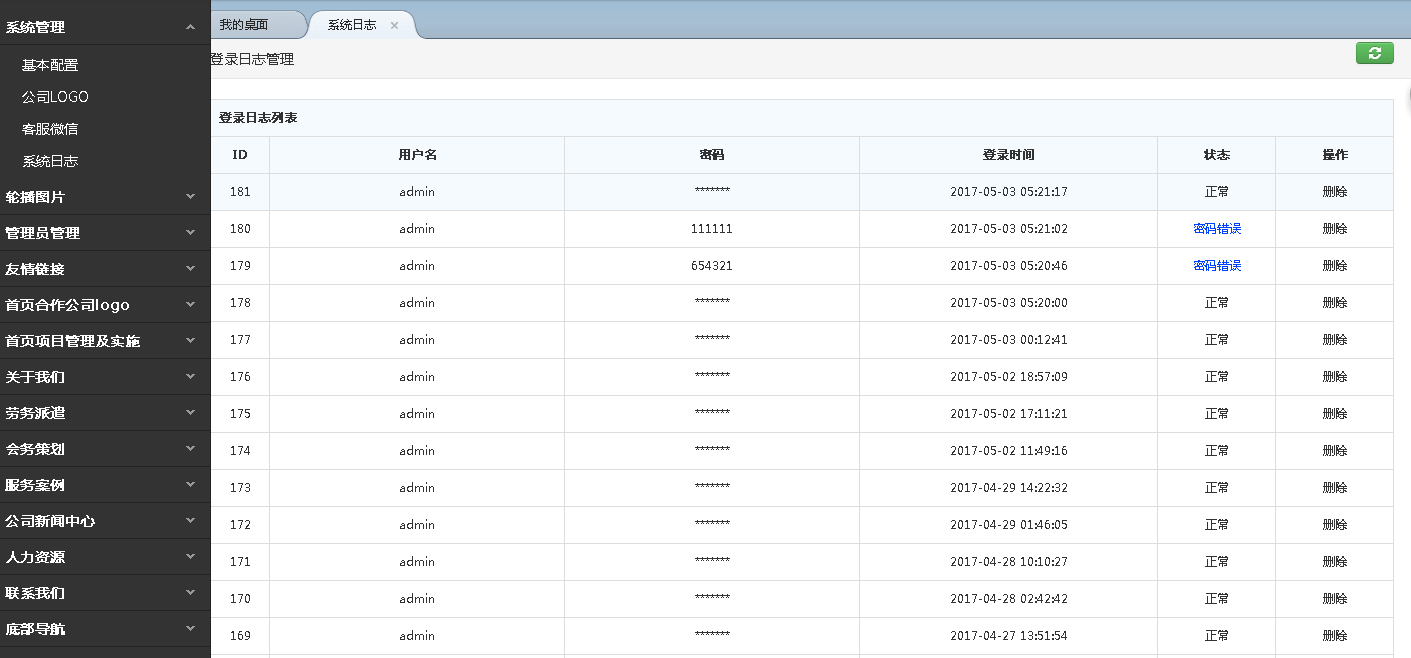
Task: Open 公司LOGO settings page
Action: pyautogui.click(x=55, y=97)
